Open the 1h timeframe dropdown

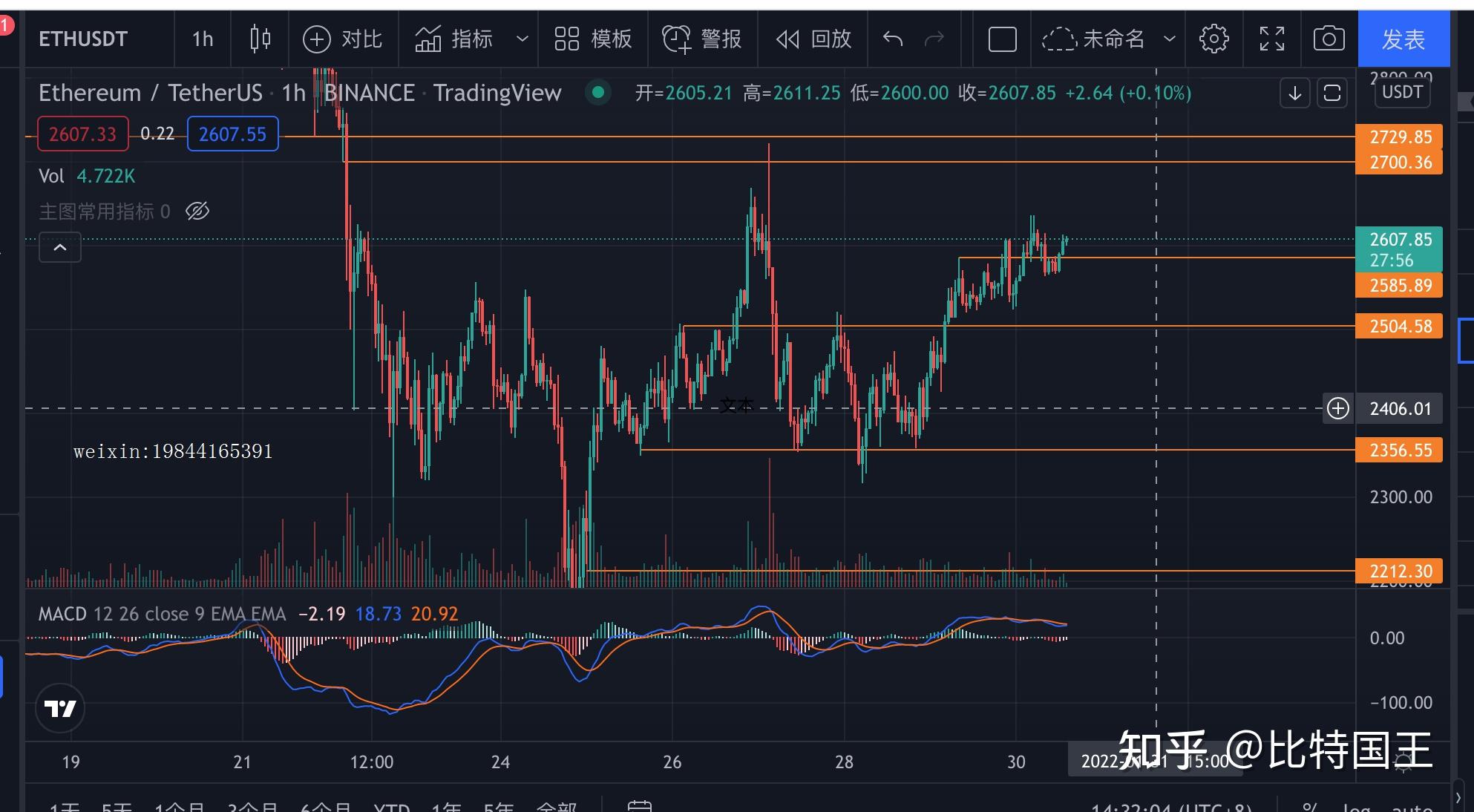[x=203, y=39]
